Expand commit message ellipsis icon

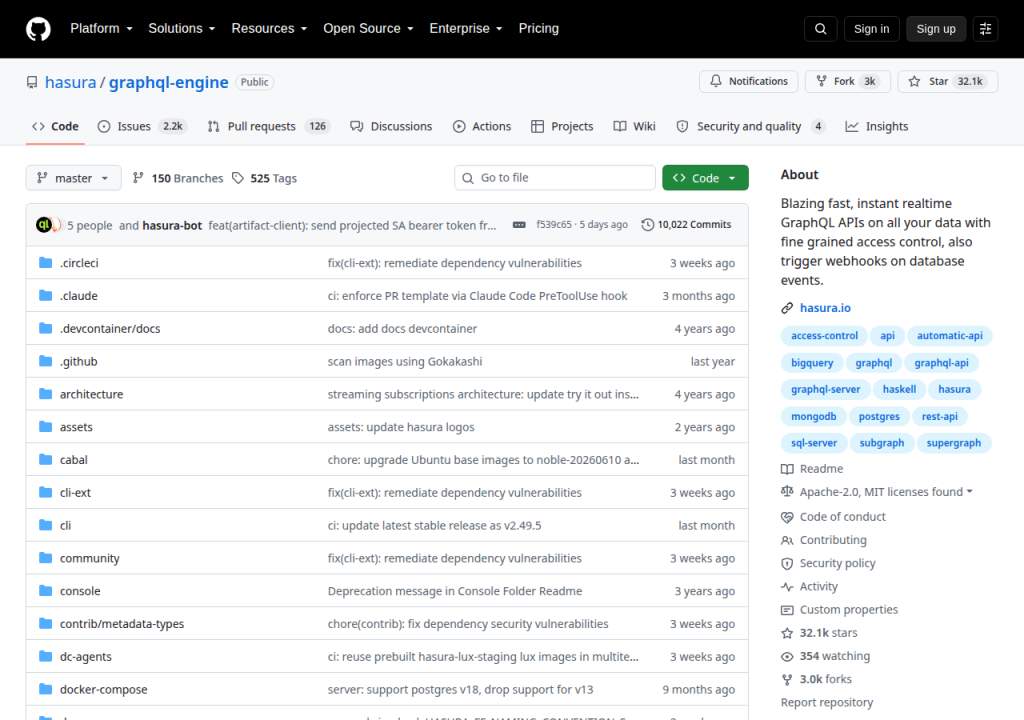519,225
